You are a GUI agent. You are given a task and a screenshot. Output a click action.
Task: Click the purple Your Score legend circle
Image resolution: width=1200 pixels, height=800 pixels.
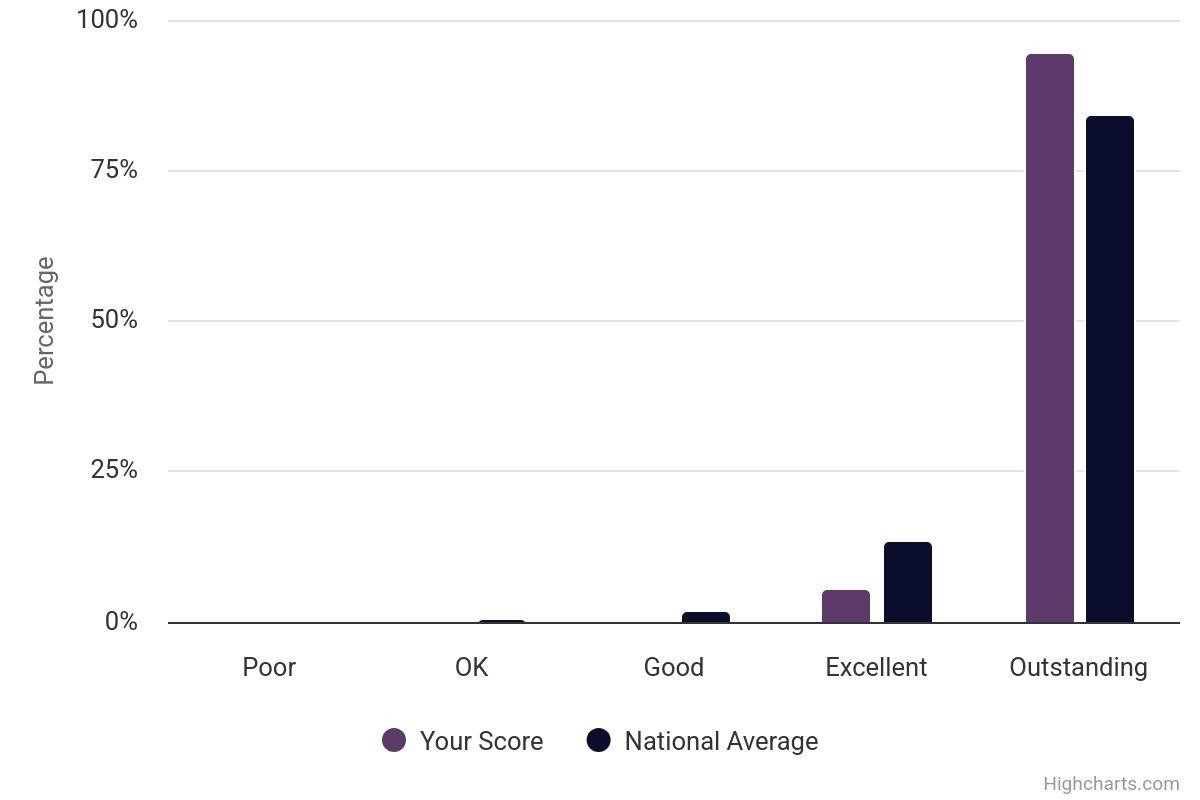(394, 741)
